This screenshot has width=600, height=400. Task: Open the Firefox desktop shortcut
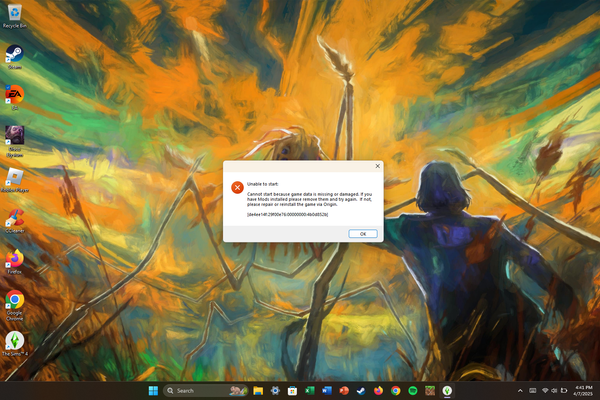coord(15,259)
